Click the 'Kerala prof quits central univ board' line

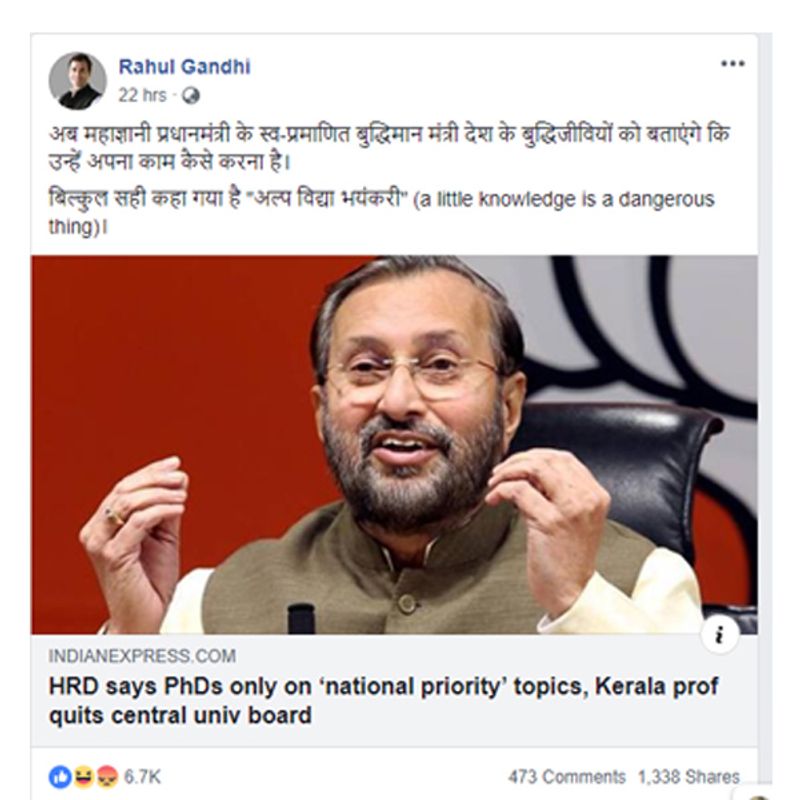tap(180, 716)
